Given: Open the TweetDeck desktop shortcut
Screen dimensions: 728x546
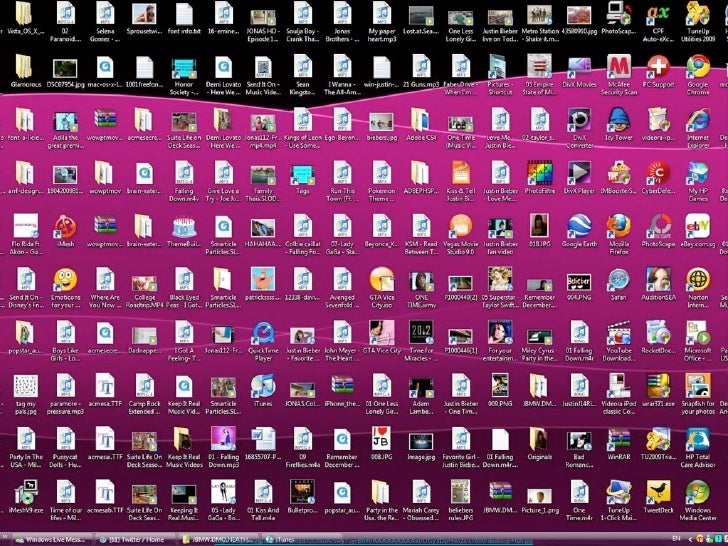Looking at the screenshot, I should click(x=659, y=491).
